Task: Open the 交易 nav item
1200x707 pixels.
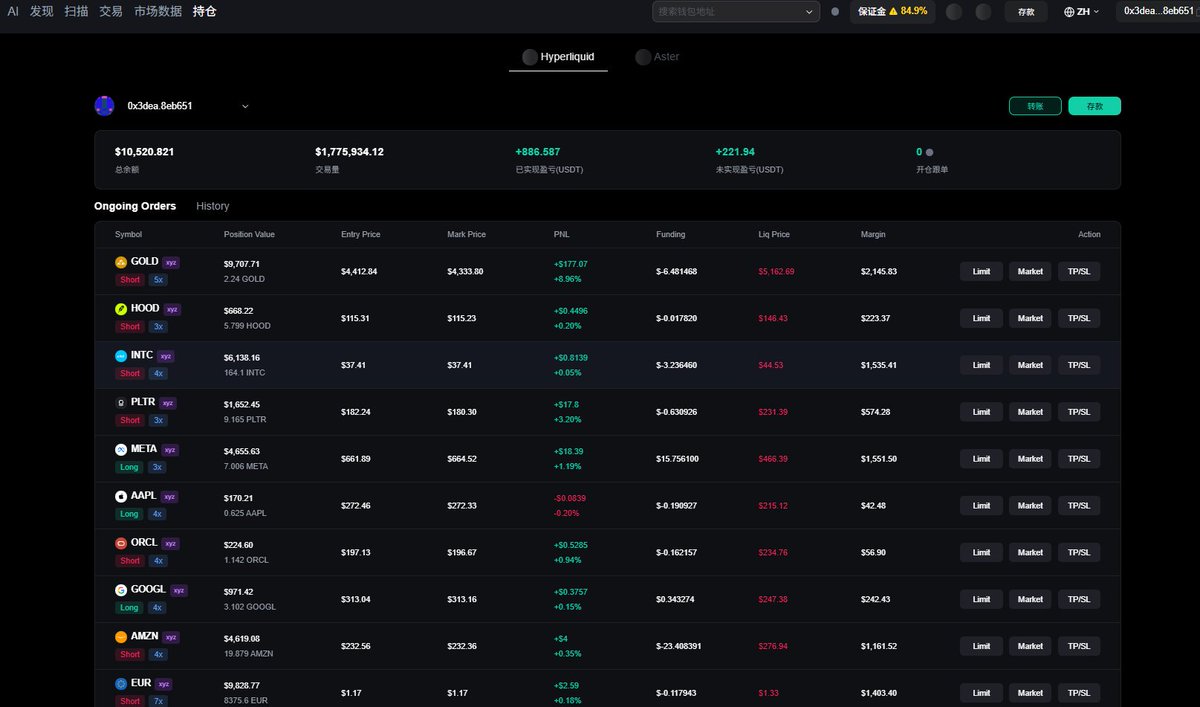Action: [x=111, y=11]
